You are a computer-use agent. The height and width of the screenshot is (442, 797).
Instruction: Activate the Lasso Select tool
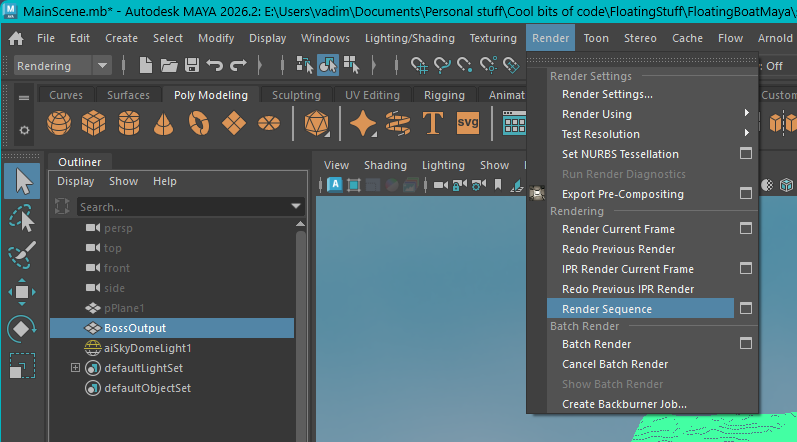[x=21, y=218]
